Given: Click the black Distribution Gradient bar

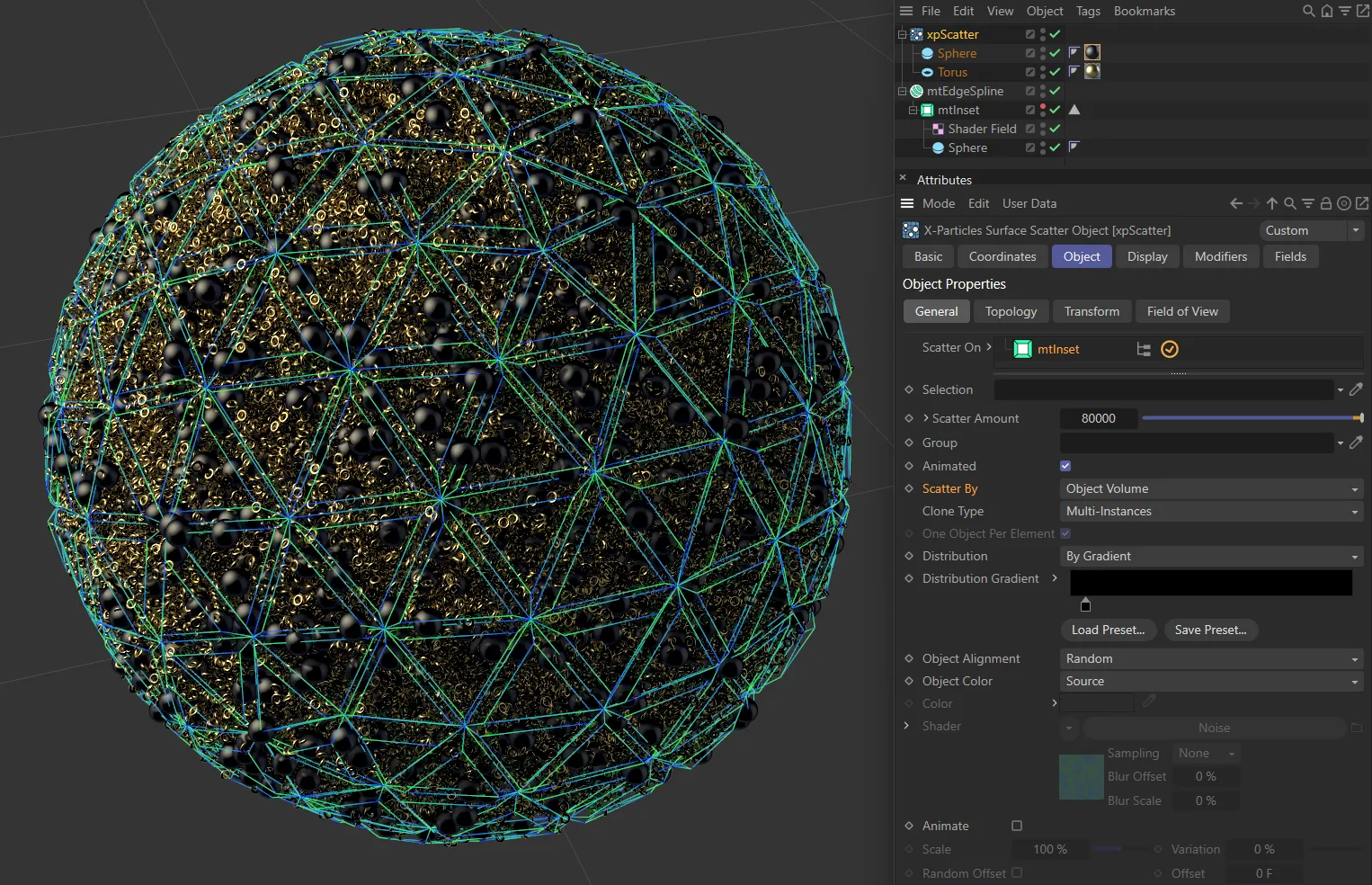Looking at the screenshot, I should [x=1210, y=583].
